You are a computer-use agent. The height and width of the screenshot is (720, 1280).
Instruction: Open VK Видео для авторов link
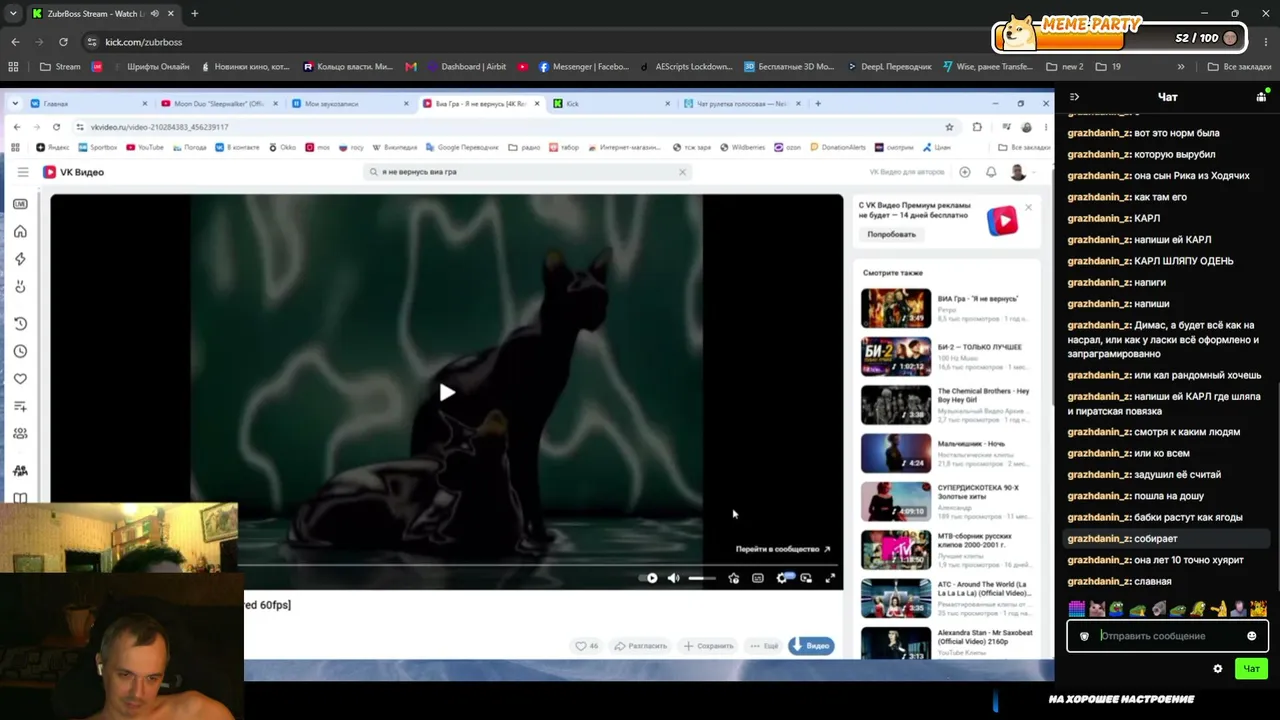pyautogui.click(x=907, y=172)
